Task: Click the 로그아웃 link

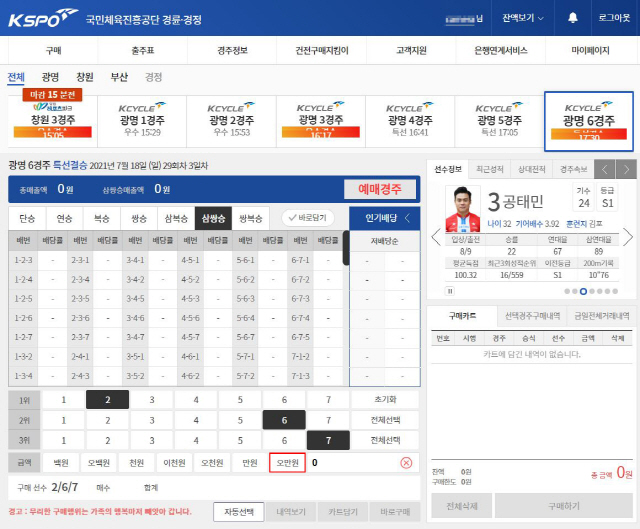Action: (614, 18)
